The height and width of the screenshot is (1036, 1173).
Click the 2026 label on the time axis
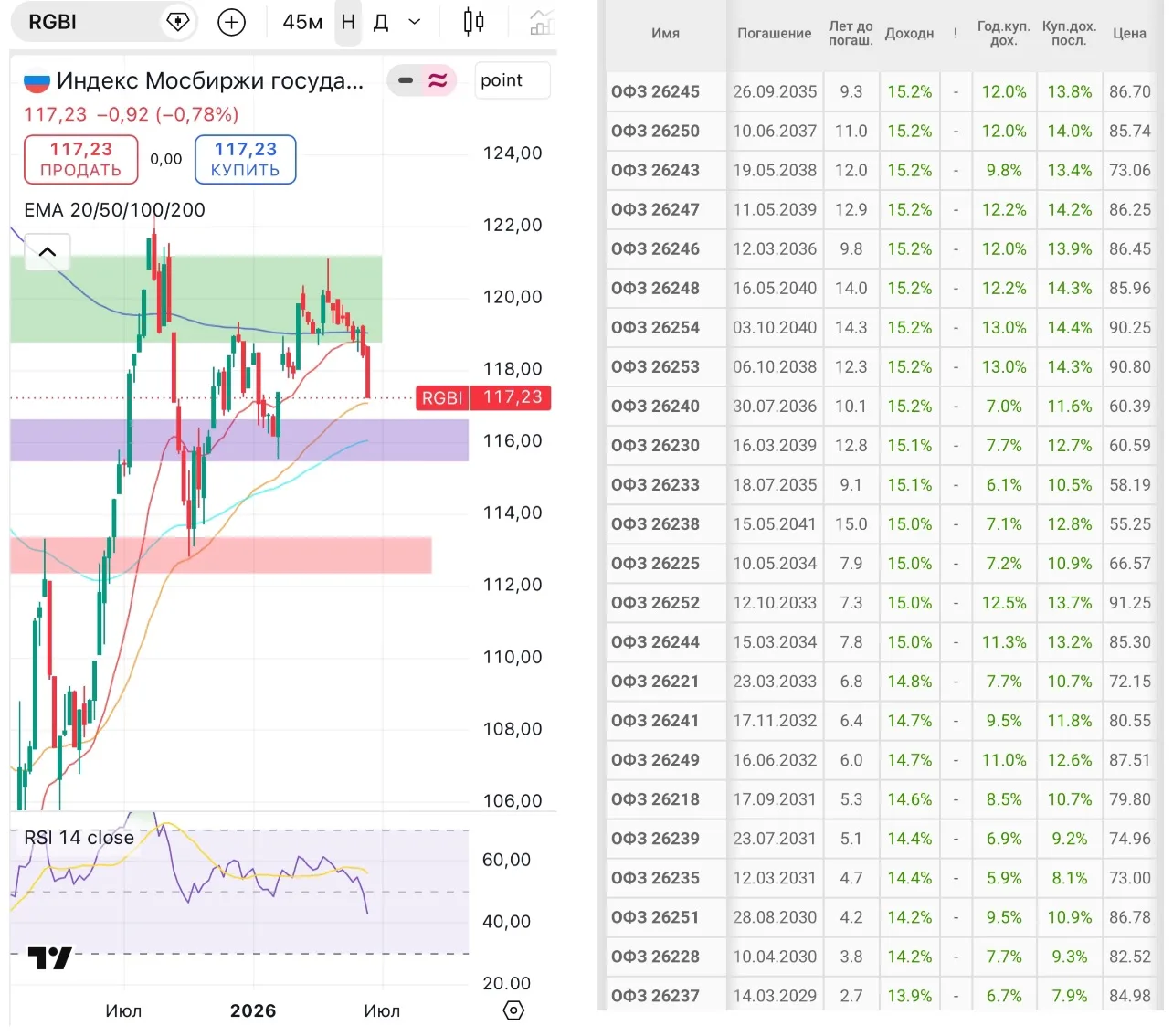point(253,1010)
